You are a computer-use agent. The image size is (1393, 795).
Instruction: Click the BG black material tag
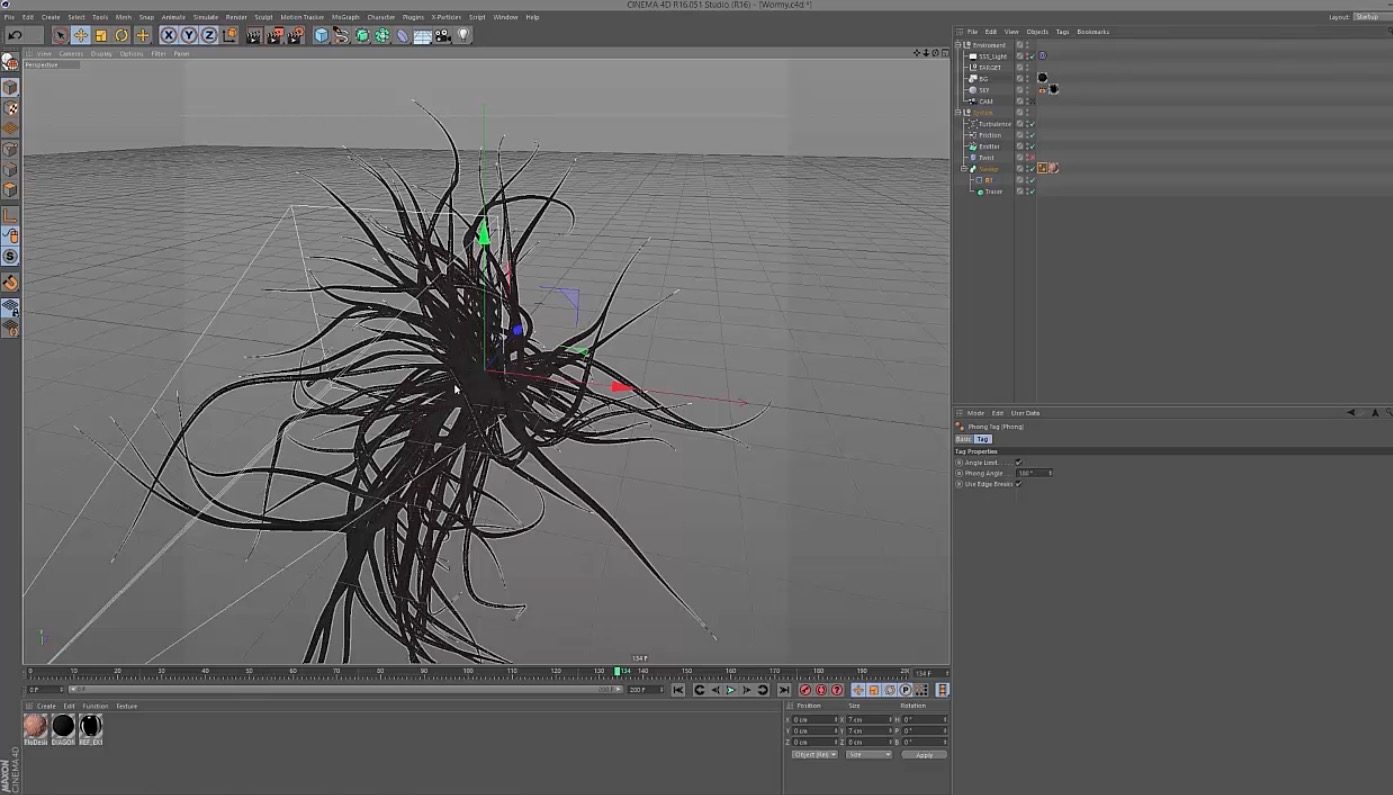(x=1043, y=78)
